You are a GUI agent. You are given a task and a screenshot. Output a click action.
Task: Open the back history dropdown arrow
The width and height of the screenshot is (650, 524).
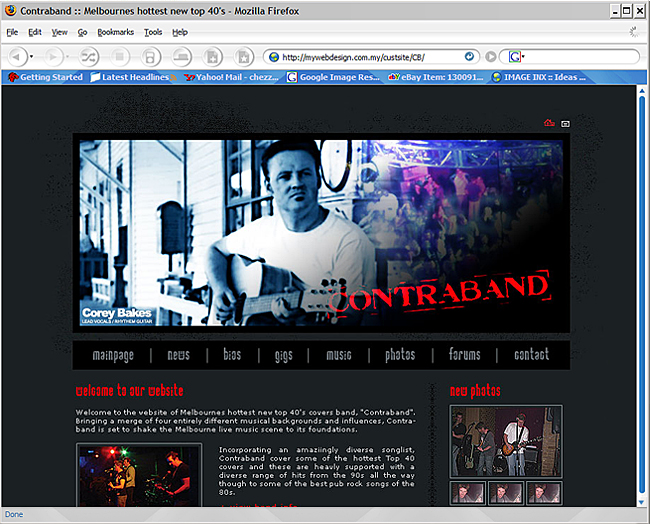[x=32, y=56]
